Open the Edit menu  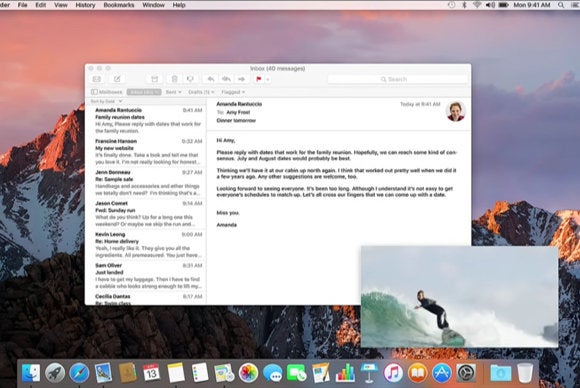(x=41, y=5)
